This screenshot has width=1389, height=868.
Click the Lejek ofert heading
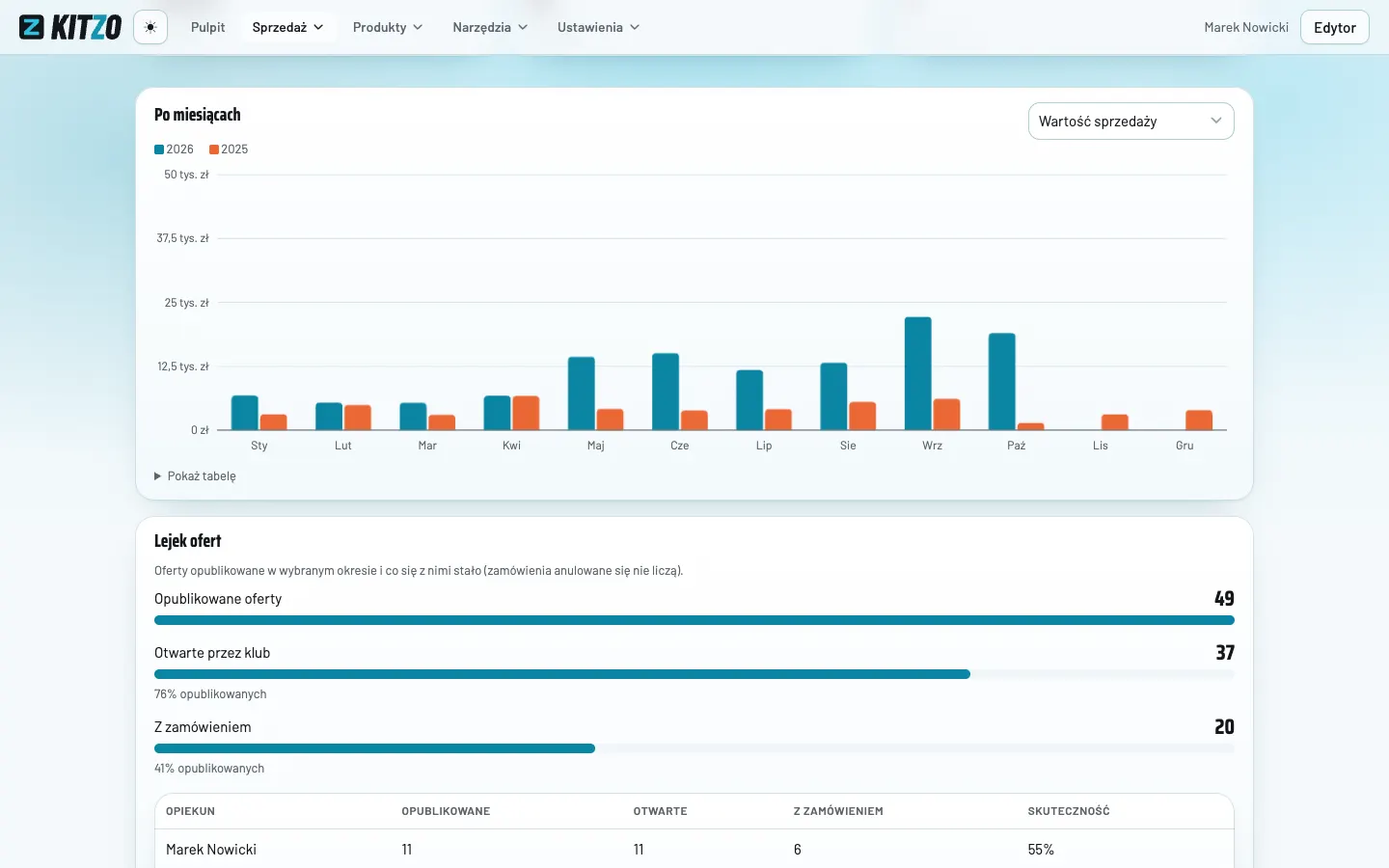tap(188, 541)
